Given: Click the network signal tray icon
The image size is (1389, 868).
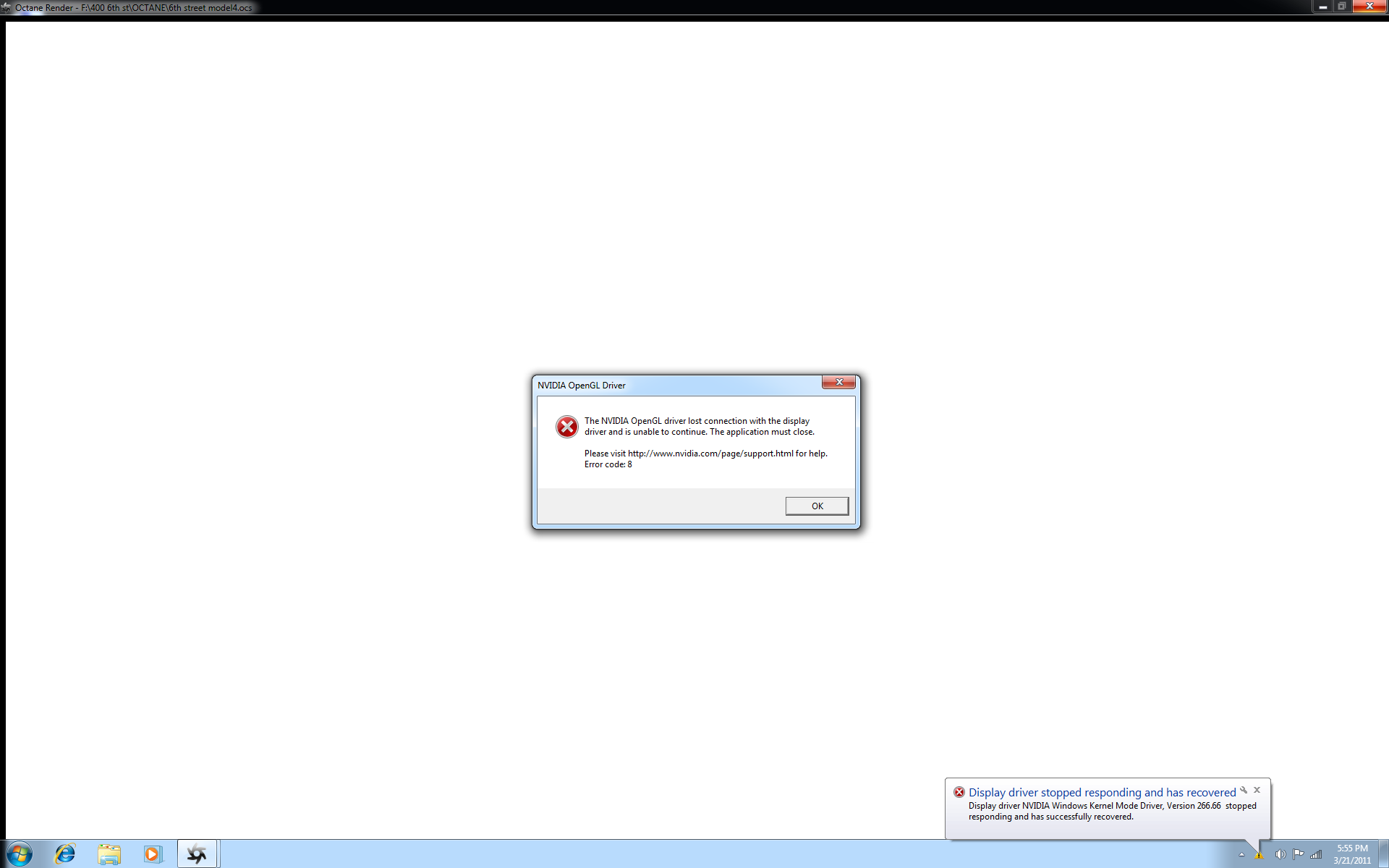Looking at the screenshot, I should (1317, 854).
